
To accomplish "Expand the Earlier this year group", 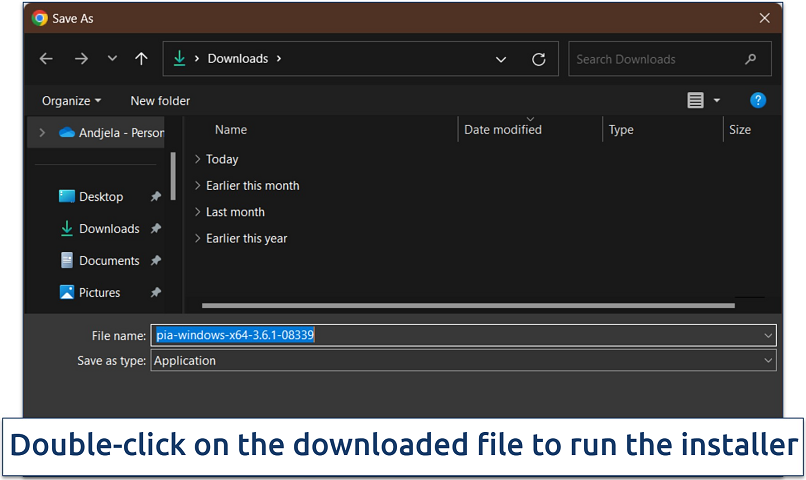I will (198, 238).
